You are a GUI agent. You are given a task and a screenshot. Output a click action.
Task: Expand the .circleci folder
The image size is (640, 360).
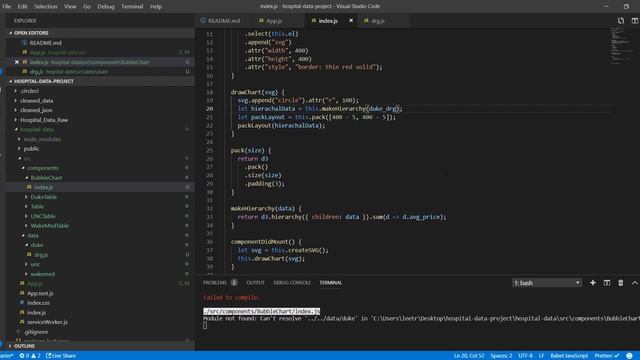pyautogui.click(x=29, y=91)
